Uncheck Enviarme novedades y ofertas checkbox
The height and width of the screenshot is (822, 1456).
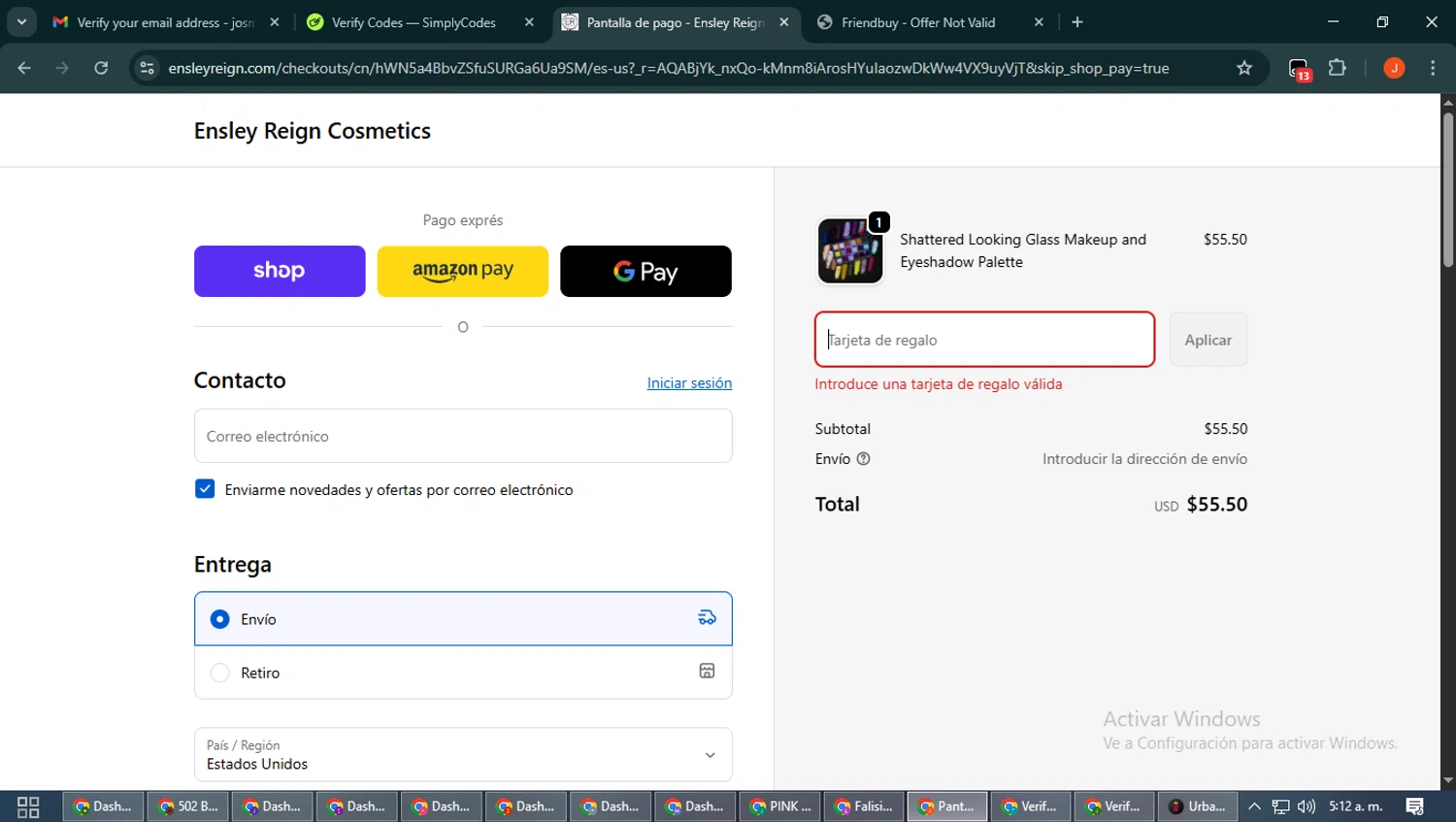click(205, 489)
